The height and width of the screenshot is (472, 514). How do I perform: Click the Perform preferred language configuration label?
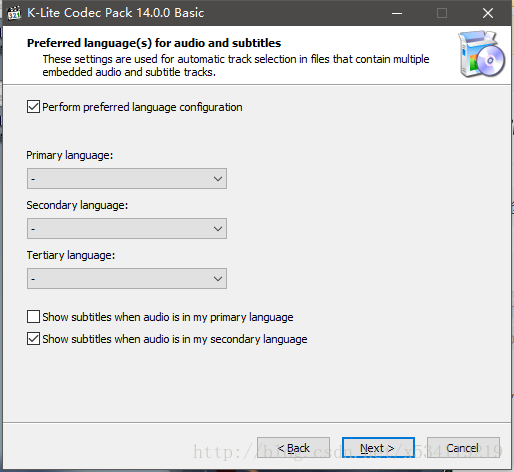click(142, 107)
